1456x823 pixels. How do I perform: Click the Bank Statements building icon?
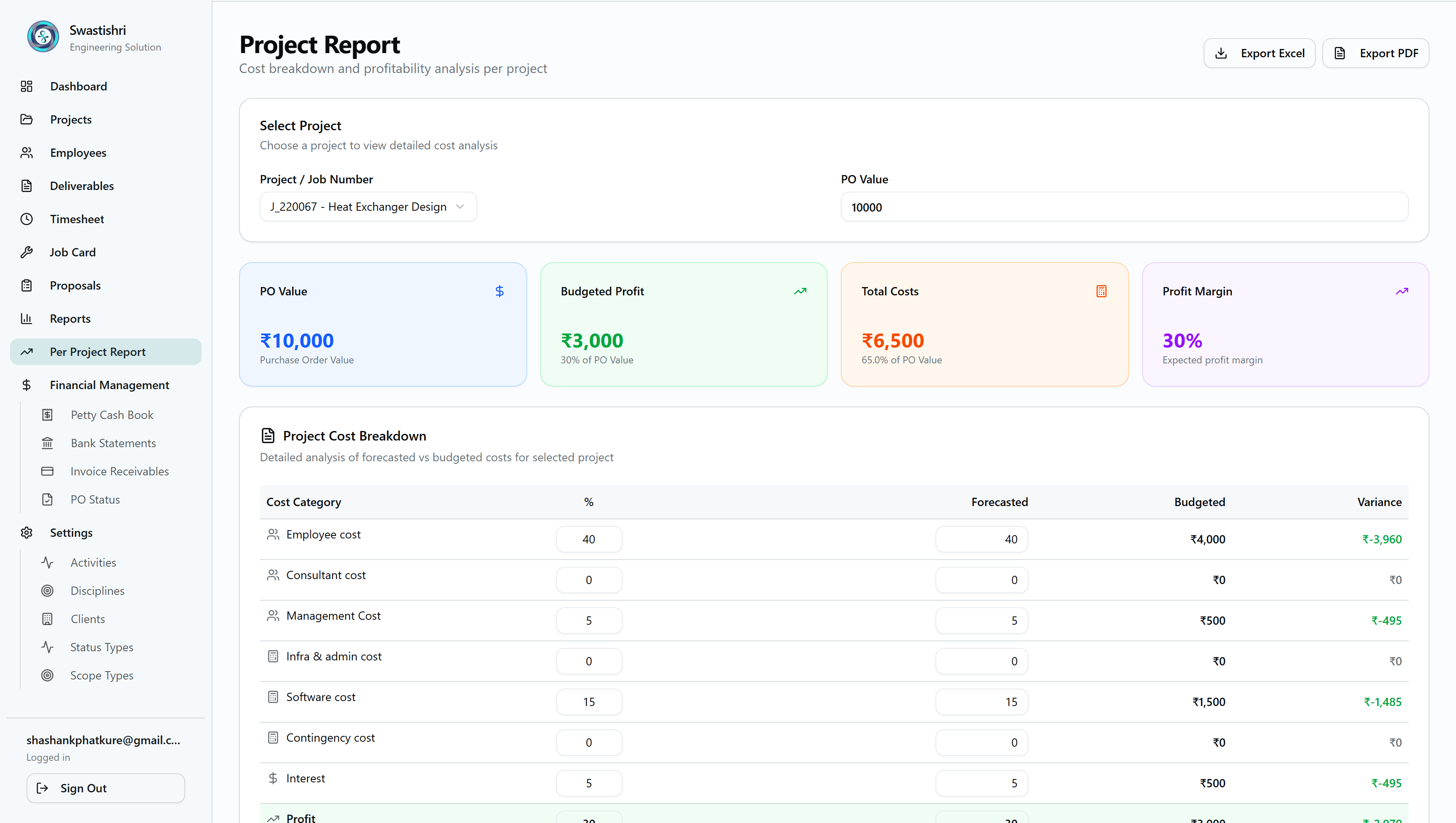(x=47, y=443)
